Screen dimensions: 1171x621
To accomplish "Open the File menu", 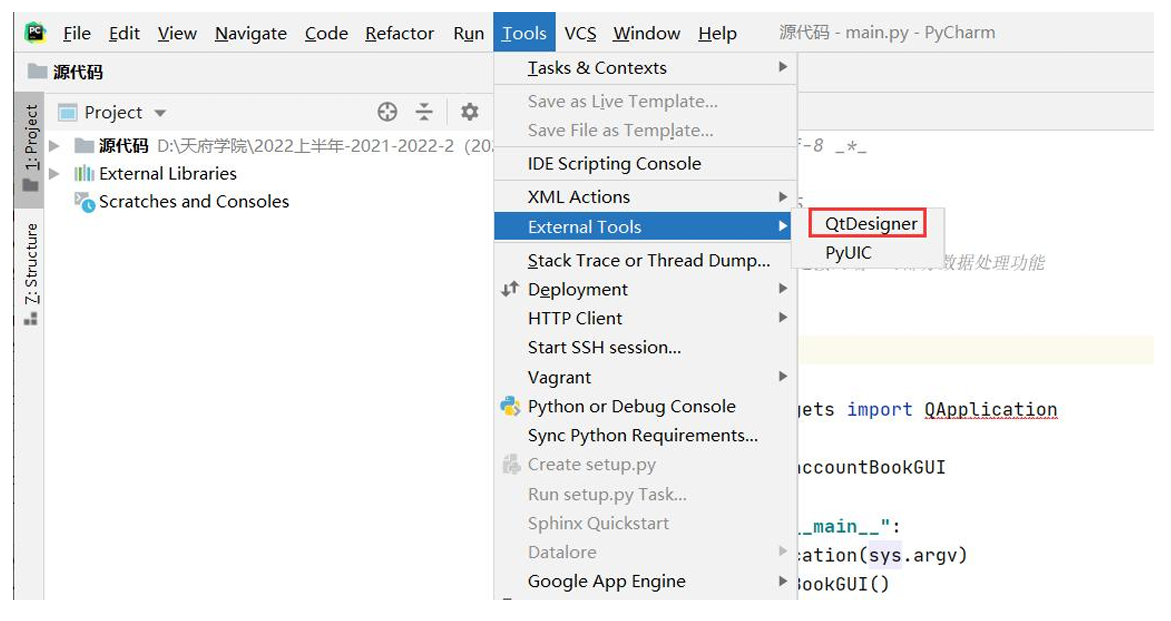I will [x=77, y=34].
